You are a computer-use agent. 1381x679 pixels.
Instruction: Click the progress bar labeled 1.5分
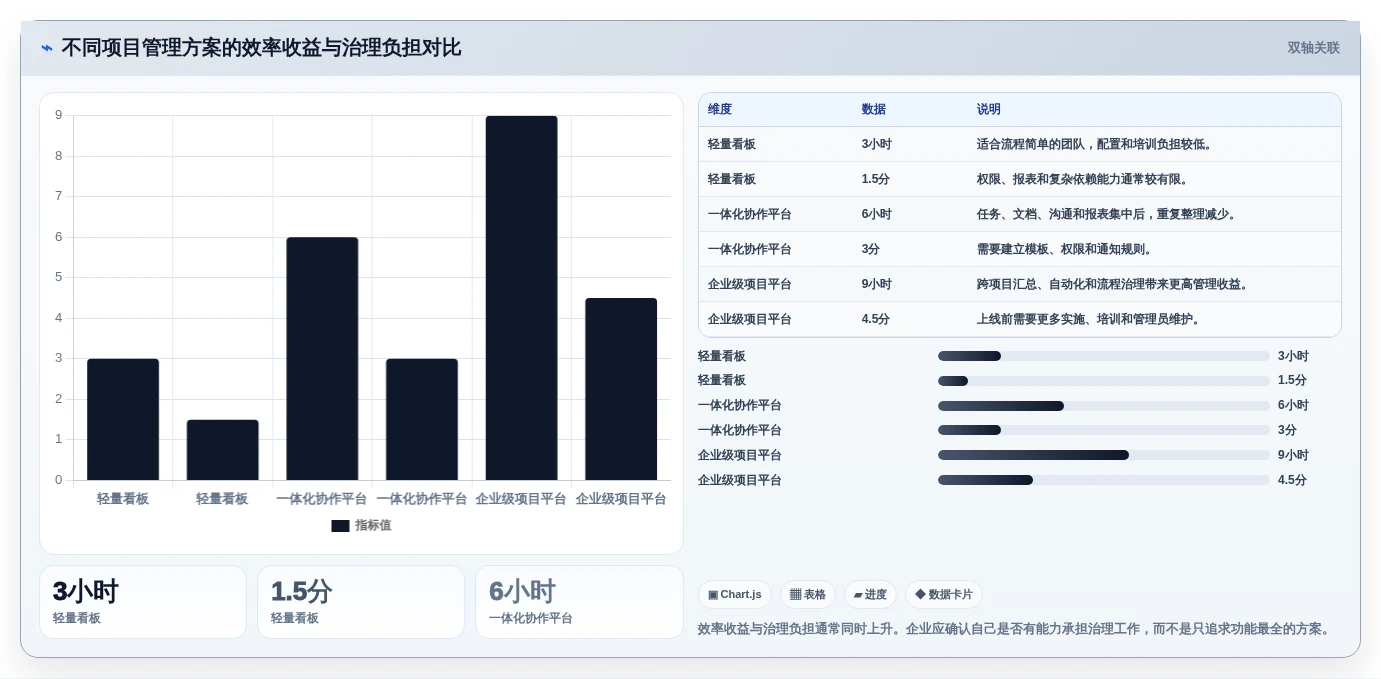point(1104,381)
